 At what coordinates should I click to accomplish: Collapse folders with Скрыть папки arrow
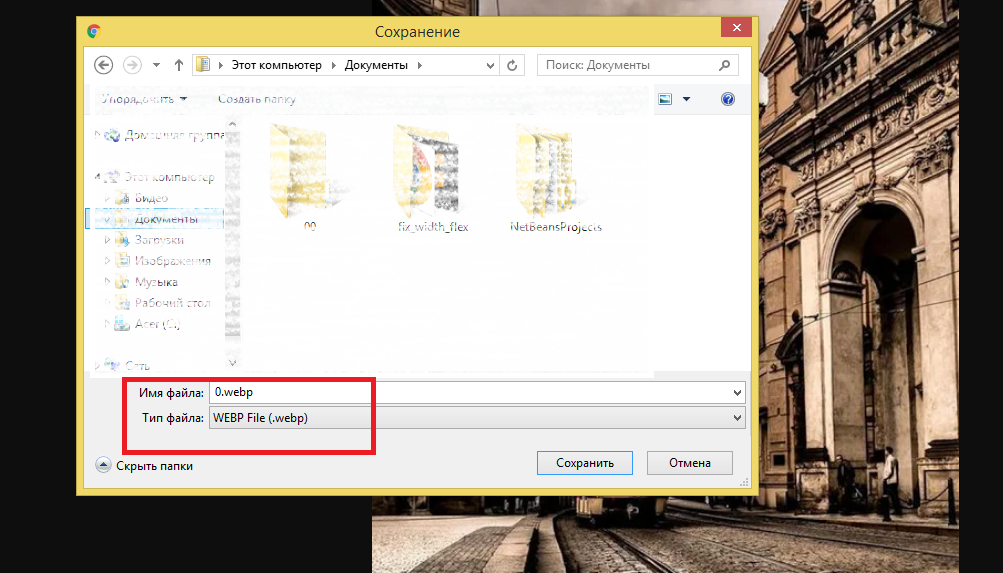103,465
